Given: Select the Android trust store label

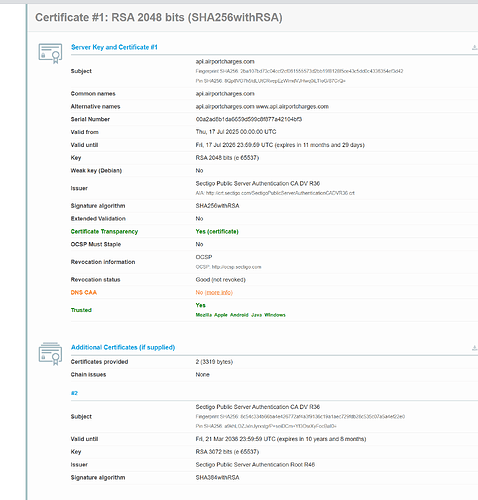Looking at the screenshot, I should (x=239, y=315).
